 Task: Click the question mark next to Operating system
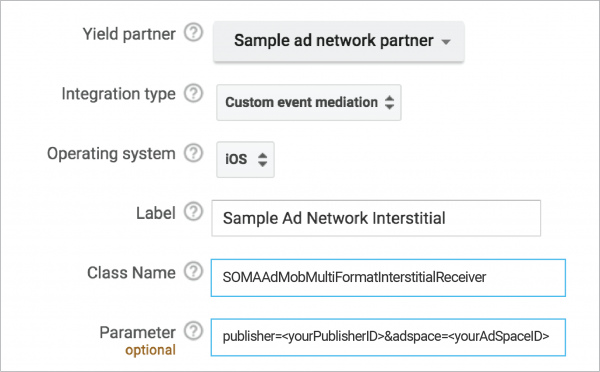[193, 153]
